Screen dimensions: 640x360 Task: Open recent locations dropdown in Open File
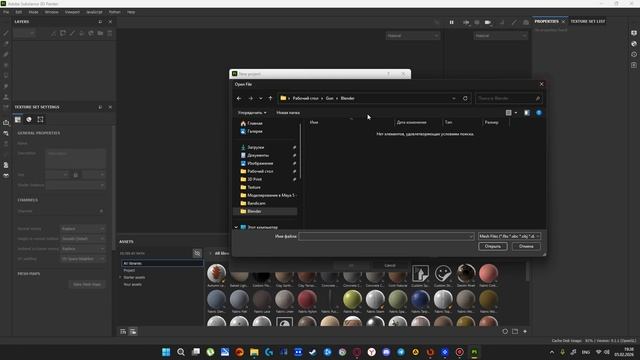[x=261, y=98]
